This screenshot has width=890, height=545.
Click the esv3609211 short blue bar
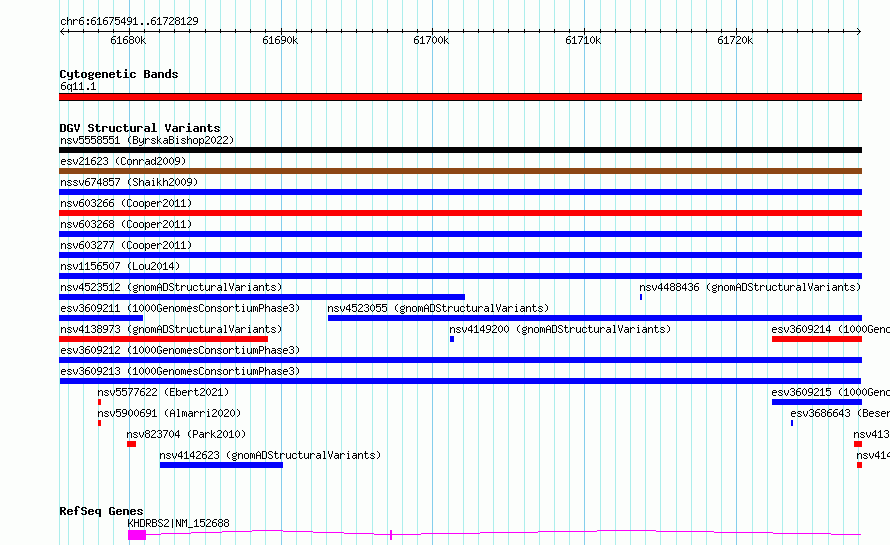(x=101, y=318)
